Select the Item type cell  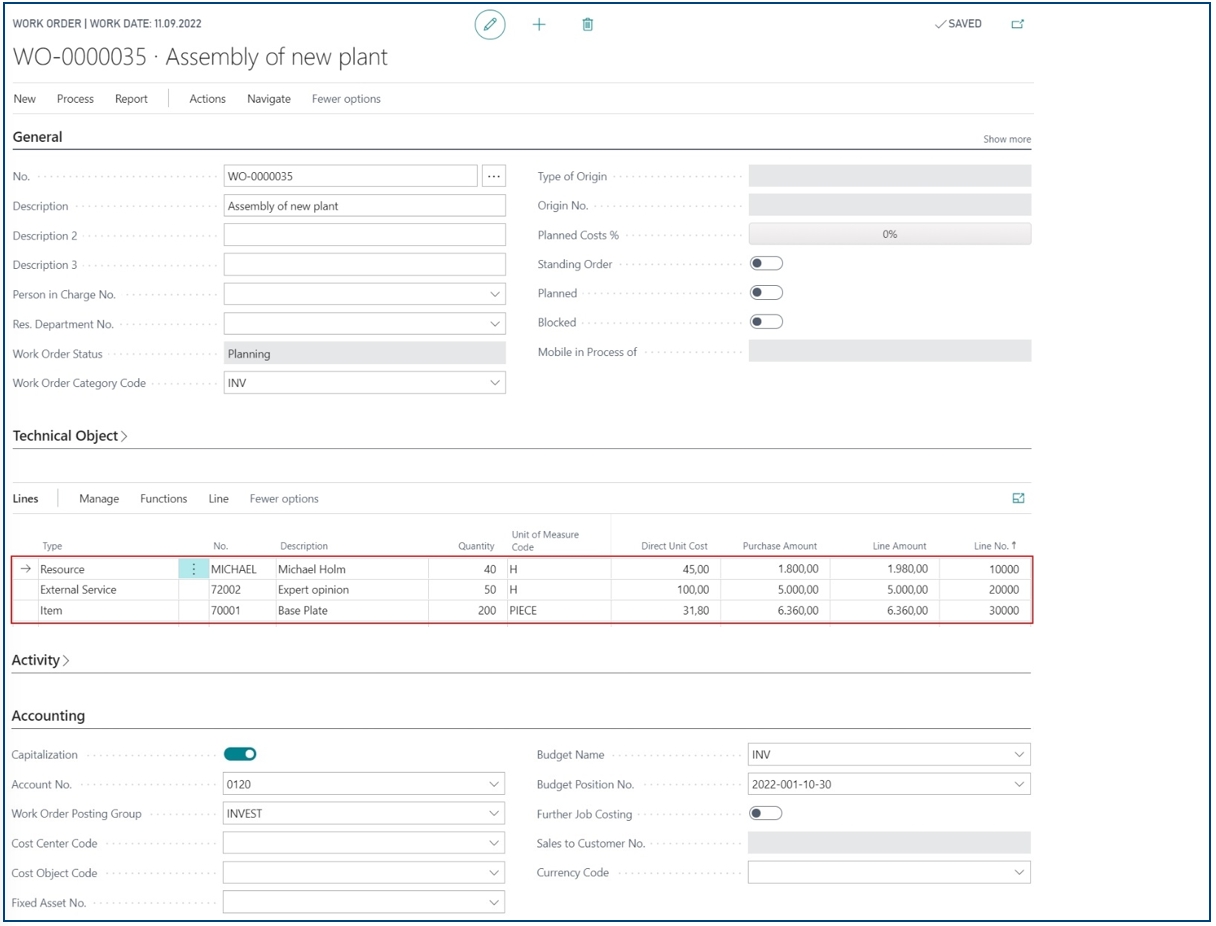(x=108, y=610)
